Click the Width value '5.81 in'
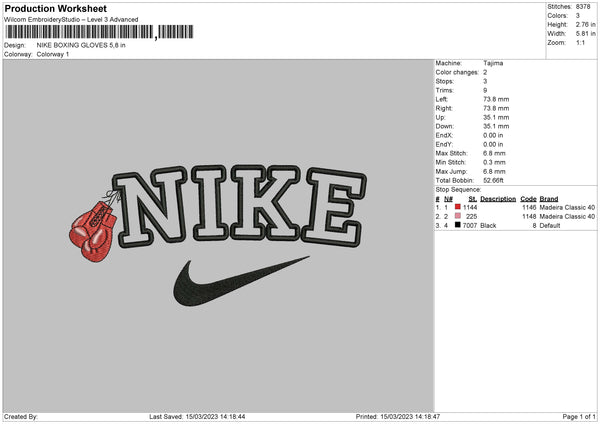Viewport: 600px width, 424px height. tap(586, 34)
